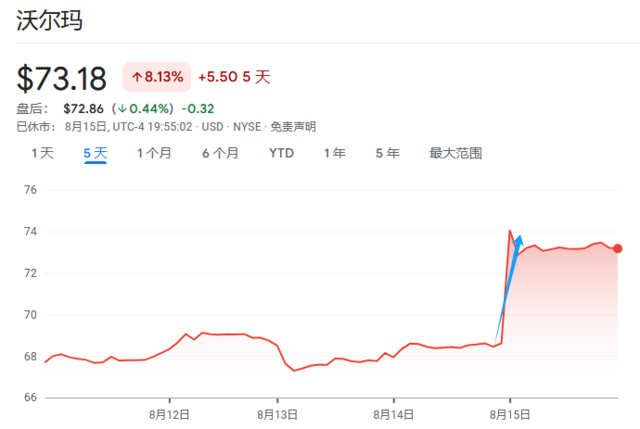Click the UTC-4 19:55:02 timestamp
Image resolution: width=640 pixels, height=429 pixels.
(x=152, y=127)
